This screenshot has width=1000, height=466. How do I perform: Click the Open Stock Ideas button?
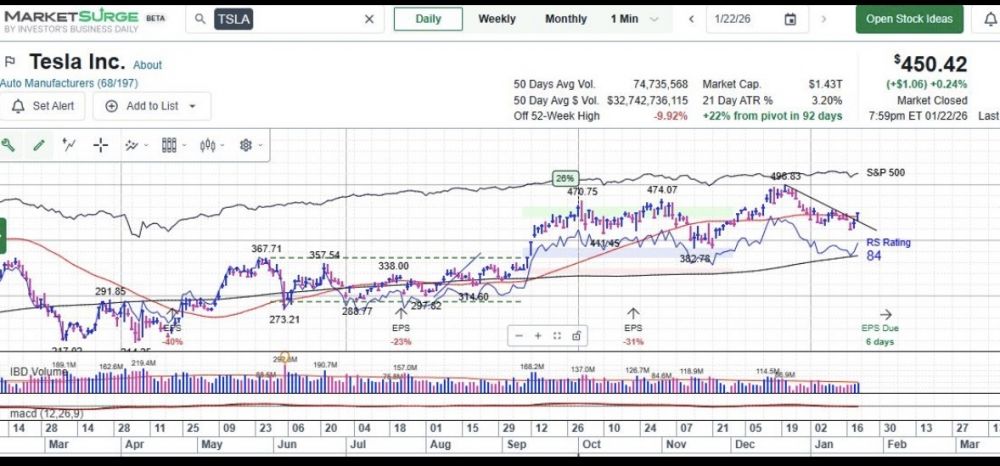click(908, 19)
